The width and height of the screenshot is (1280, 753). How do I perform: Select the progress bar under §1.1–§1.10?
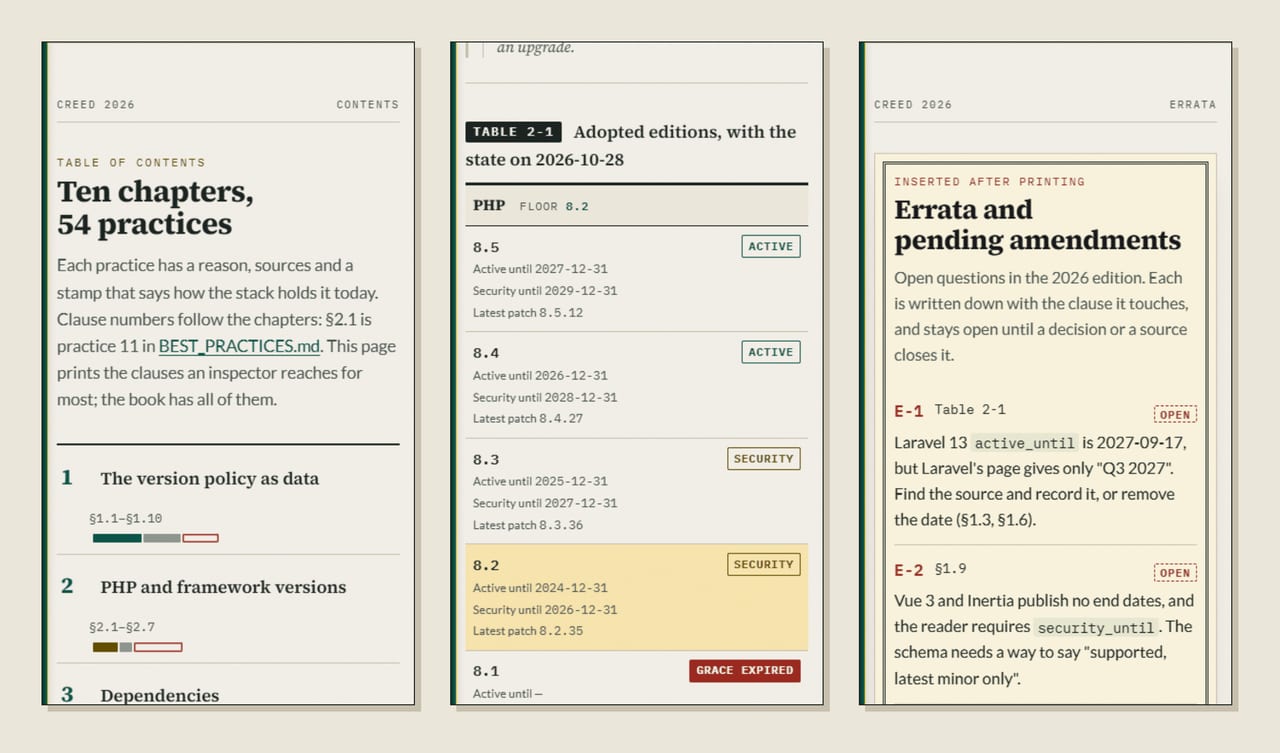tap(155, 538)
